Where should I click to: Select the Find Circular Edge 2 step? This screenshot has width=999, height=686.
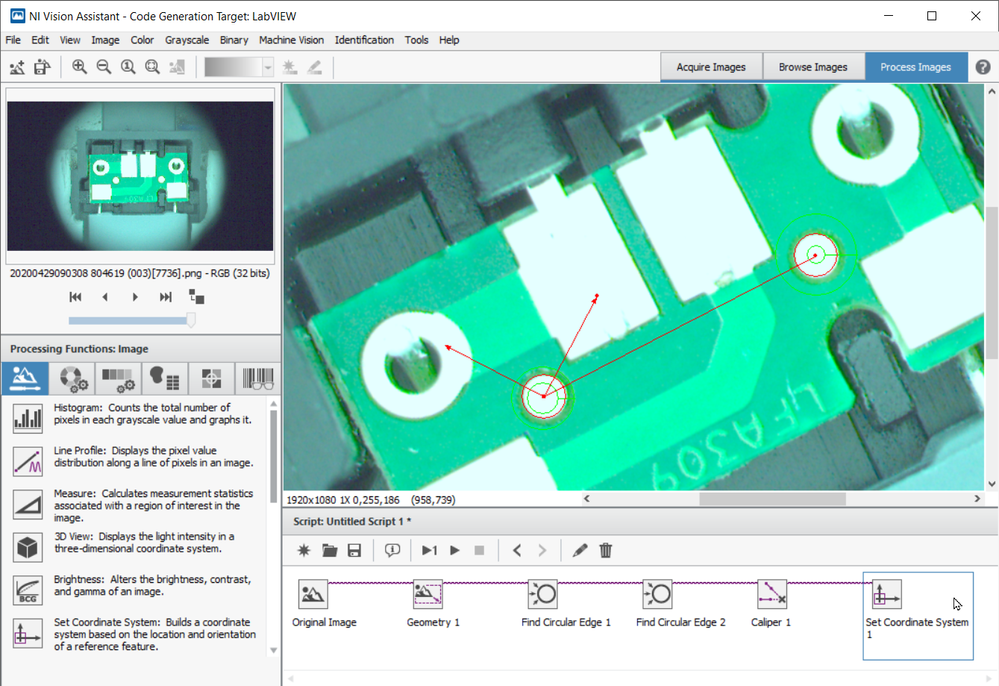[x=657, y=595]
